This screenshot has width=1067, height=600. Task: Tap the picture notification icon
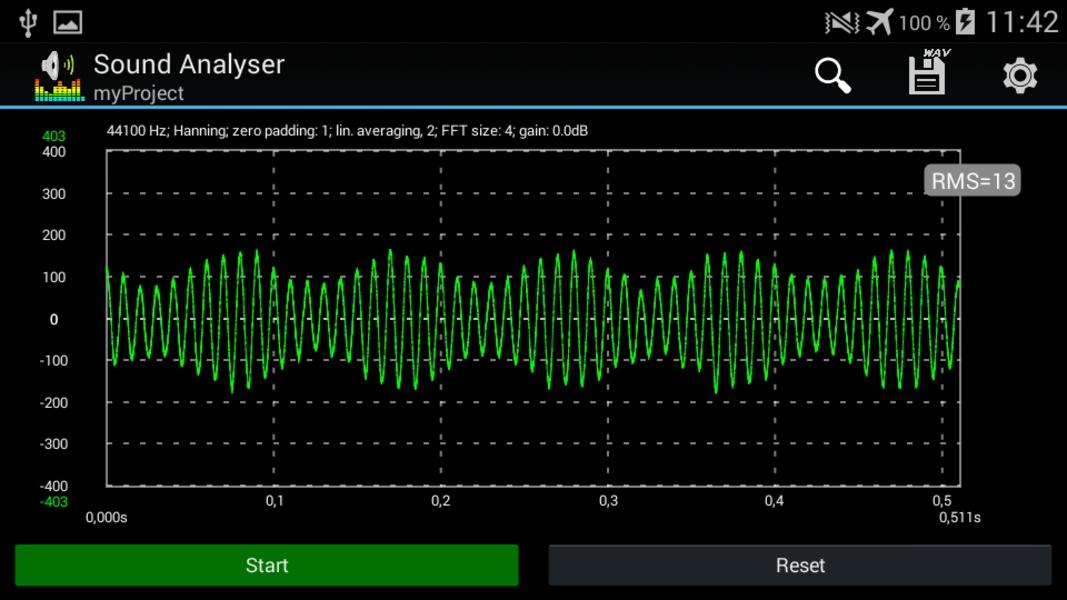[67, 22]
